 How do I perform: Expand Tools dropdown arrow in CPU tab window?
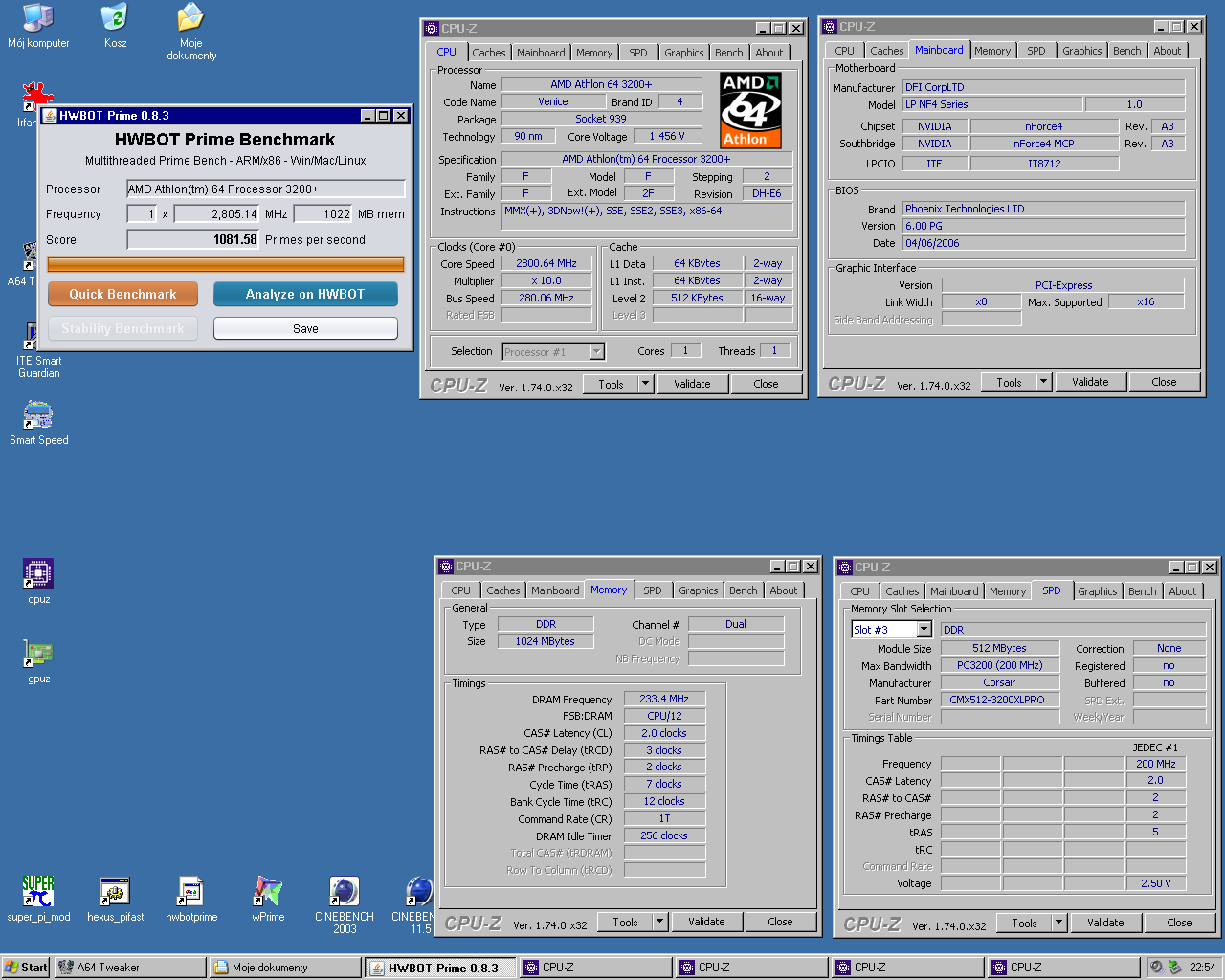coord(645,384)
